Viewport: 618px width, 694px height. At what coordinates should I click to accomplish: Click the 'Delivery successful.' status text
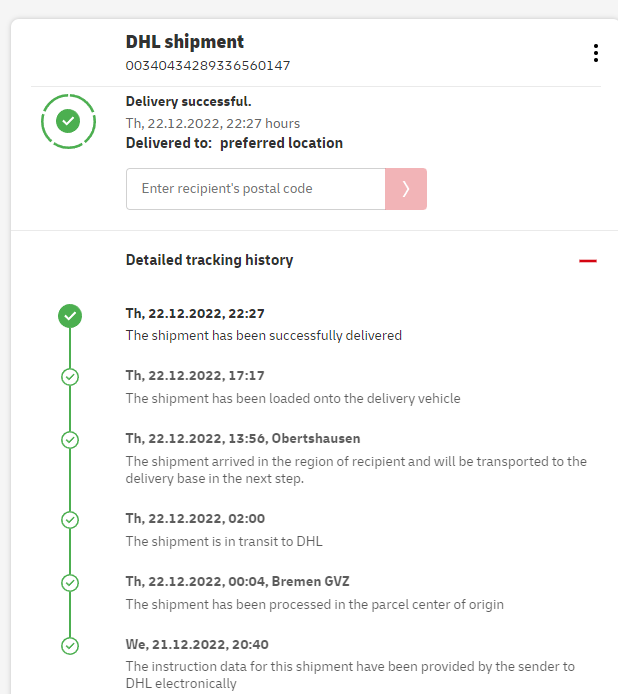pyautogui.click(x=188, y=101)
